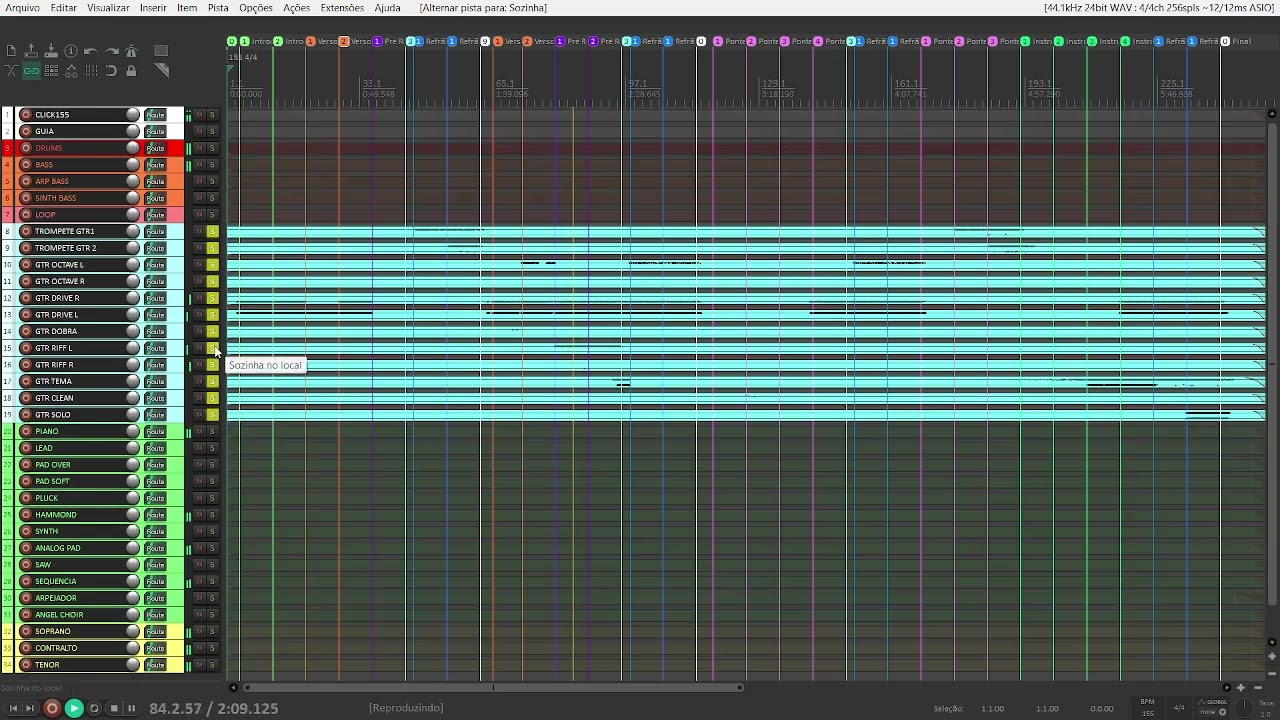This screenshot has width=1280, height=720.
Task: Click Route button on CONTRALTO track
Action: [155, 648]
